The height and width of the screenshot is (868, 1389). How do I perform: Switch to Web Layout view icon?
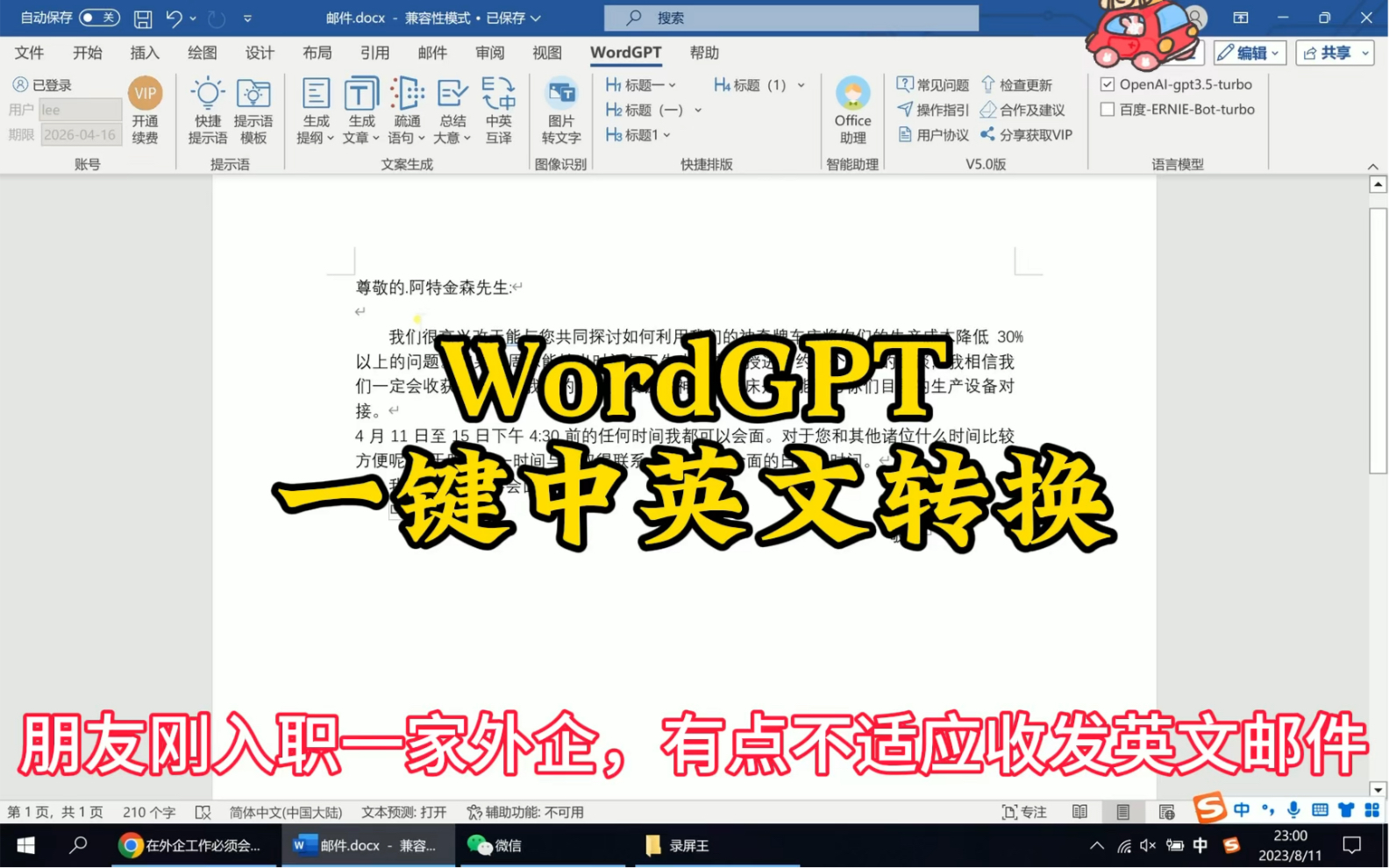pyautogui.click(x=1166, y=813)
